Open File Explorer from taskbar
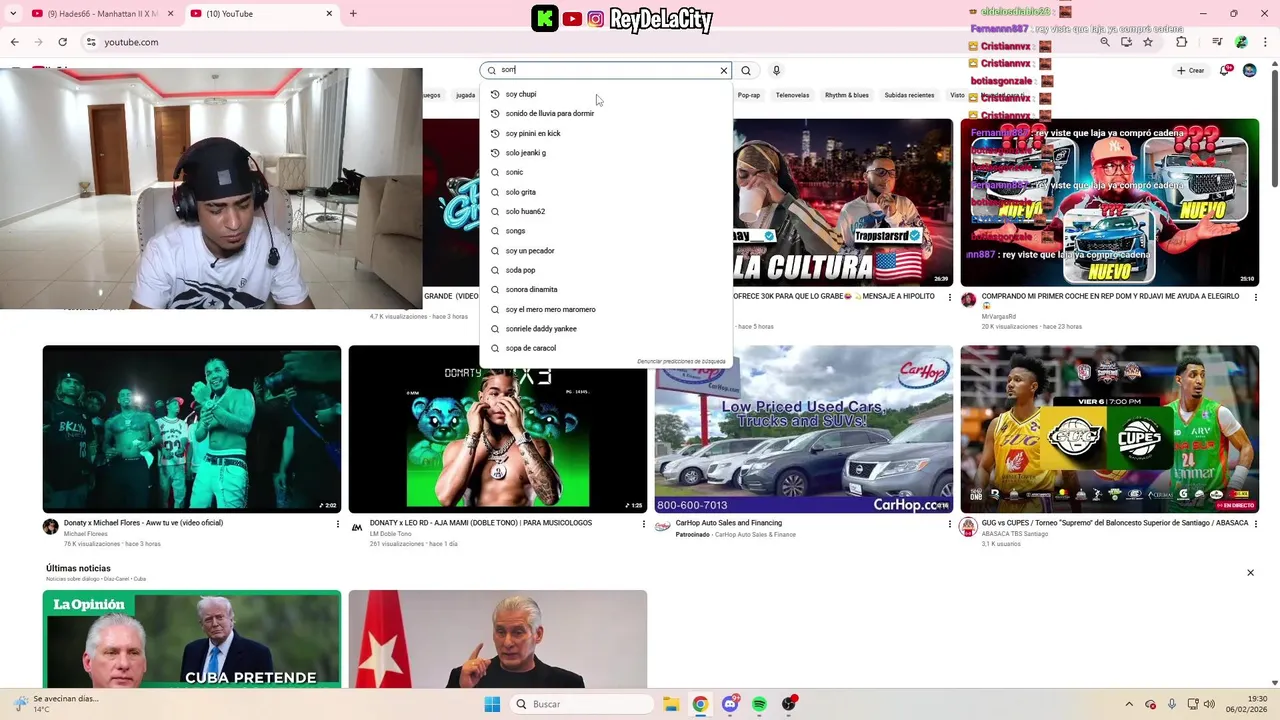 coord(671,704)
